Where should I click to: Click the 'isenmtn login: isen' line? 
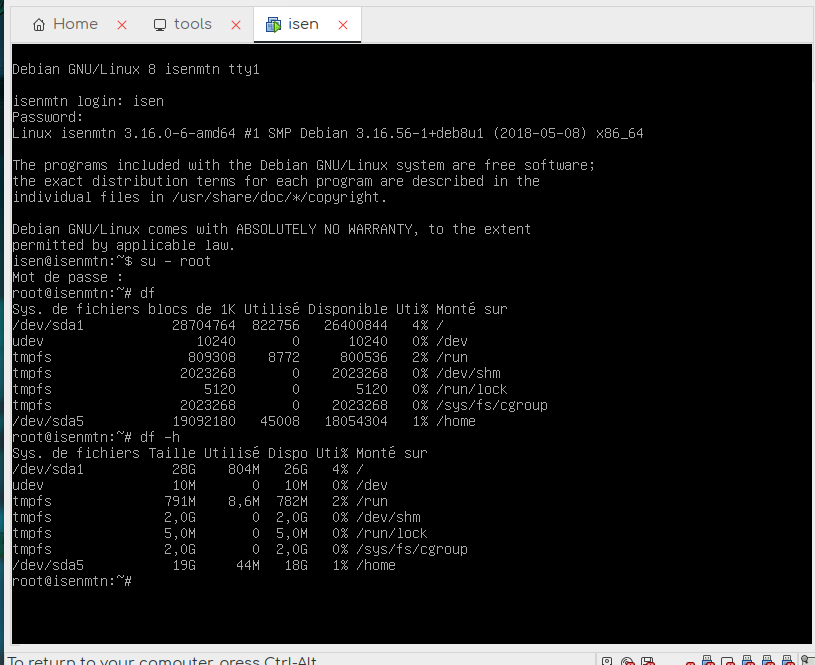(x=88, y=101)
